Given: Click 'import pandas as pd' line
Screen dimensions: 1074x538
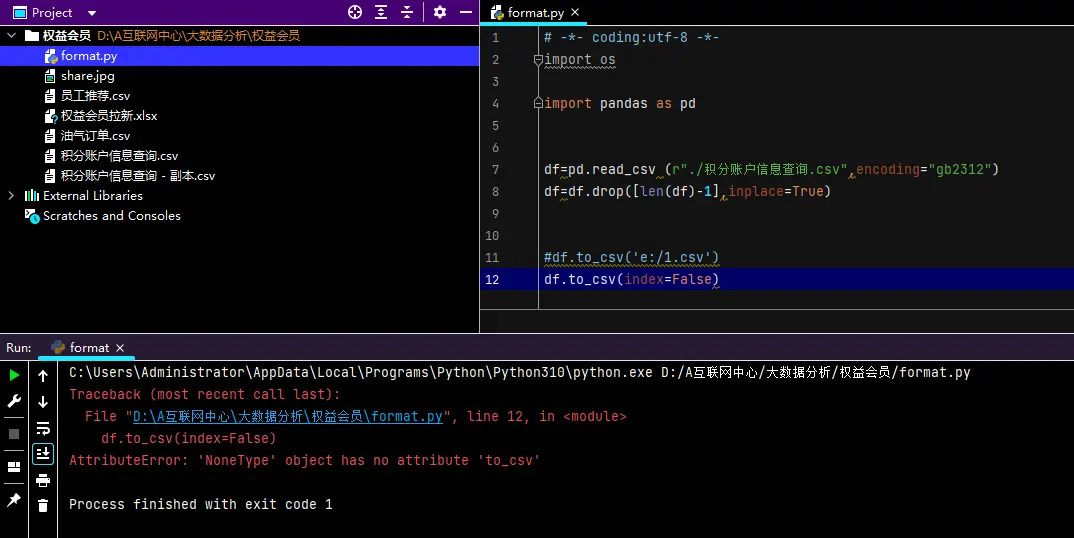Looking at the screenshot, I should [620, 103].
